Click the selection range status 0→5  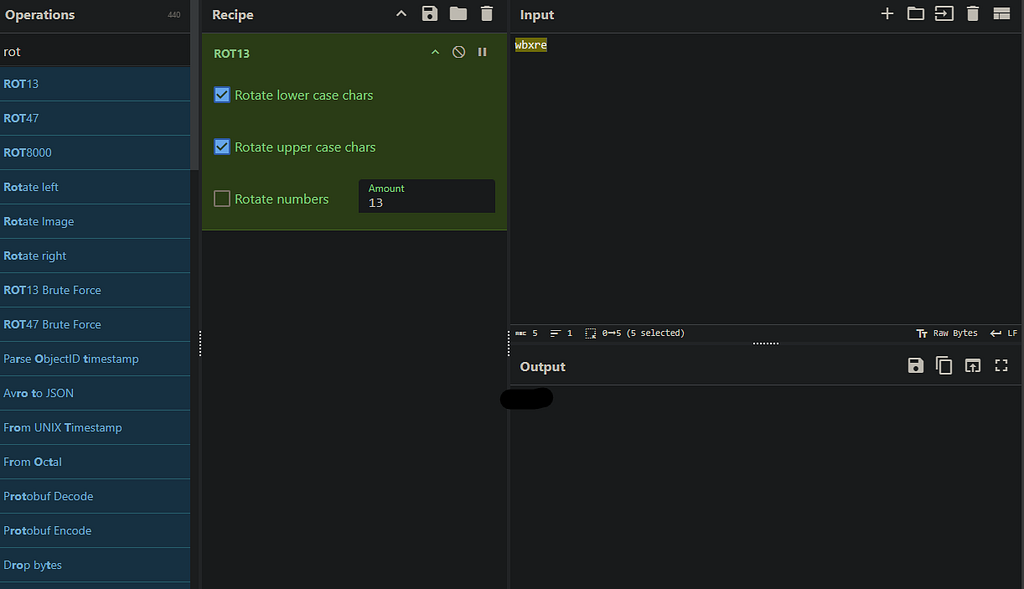(635, 333)
